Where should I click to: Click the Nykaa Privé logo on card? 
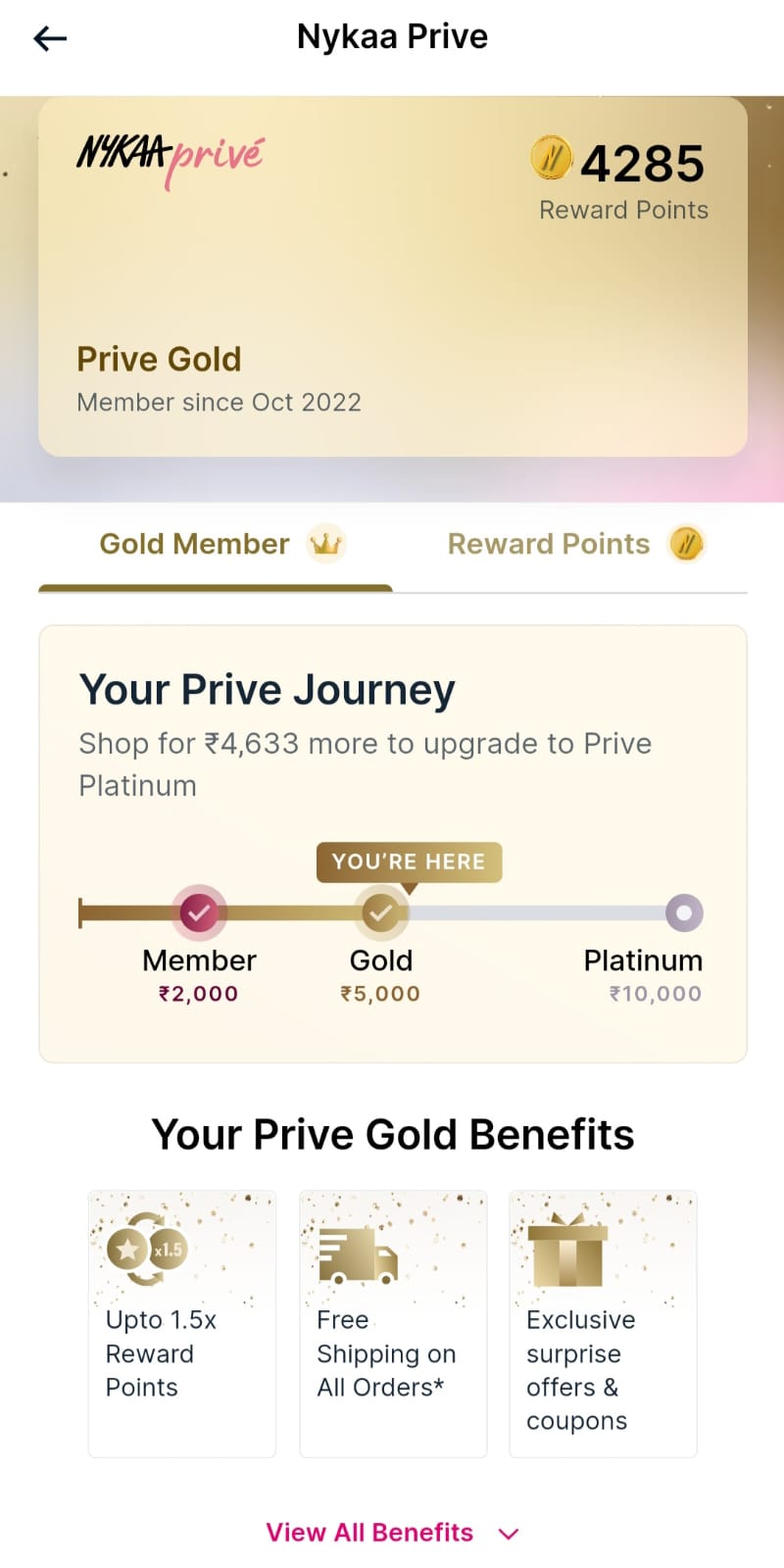pos(171,159)
